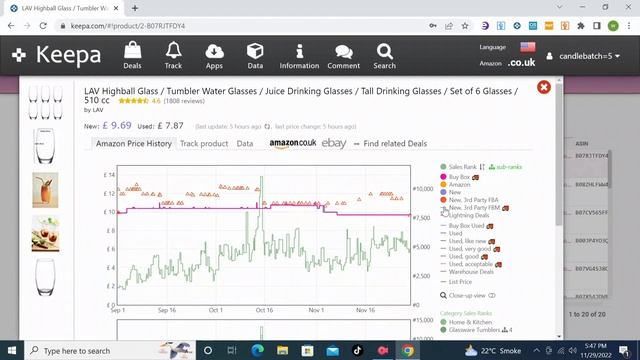This screenshot has height=360, width=640.
Task: Search this product on ebay
Action: coord(334,143)
